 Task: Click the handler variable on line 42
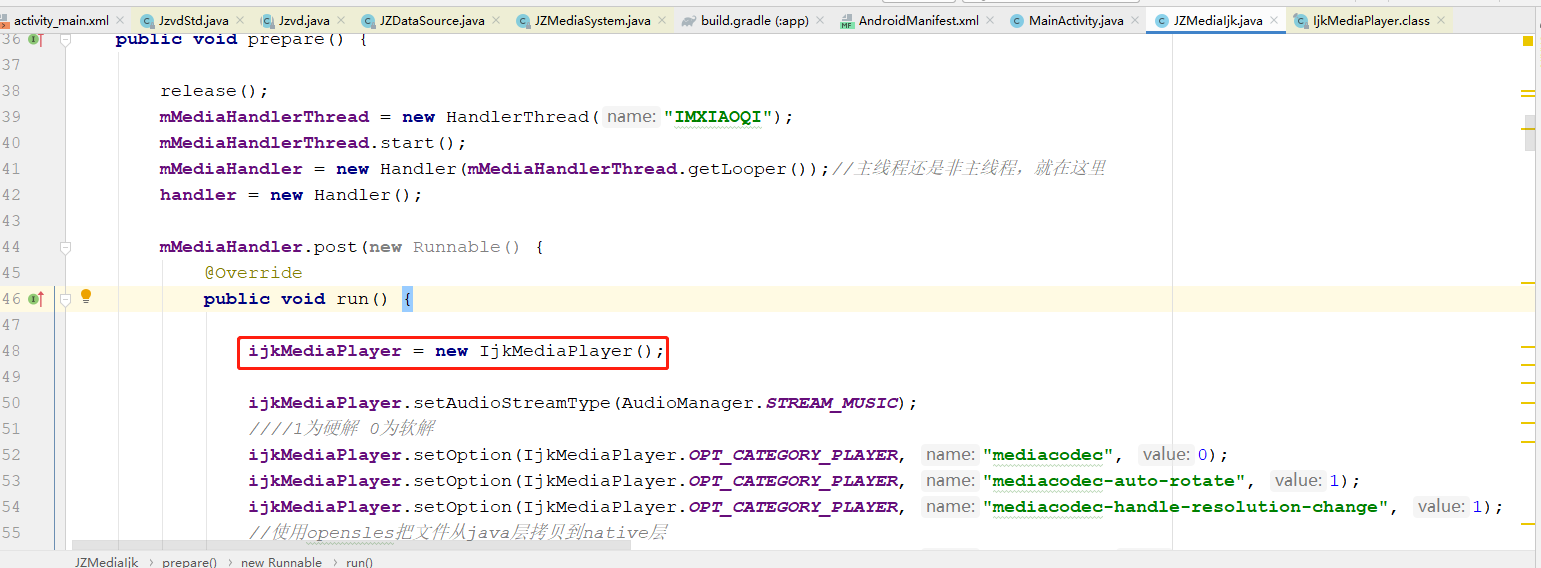point(198,195)
